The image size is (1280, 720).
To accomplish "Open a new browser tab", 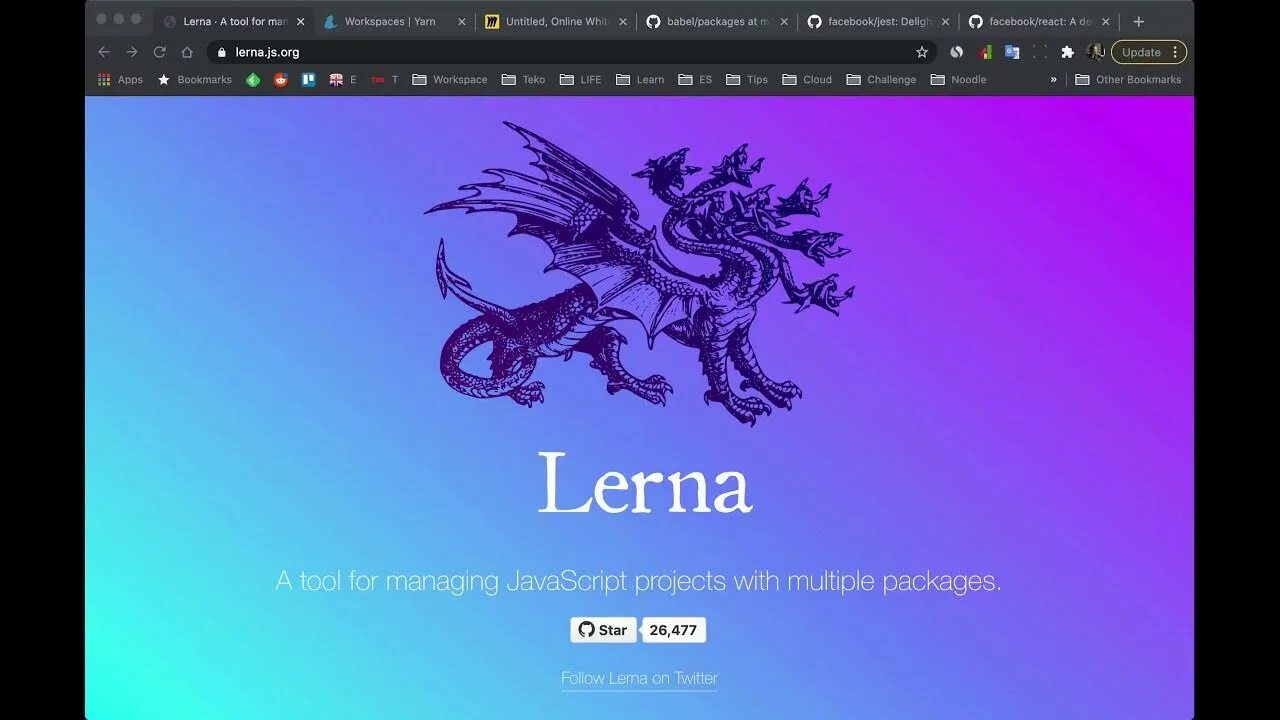I will point(1138,21).
